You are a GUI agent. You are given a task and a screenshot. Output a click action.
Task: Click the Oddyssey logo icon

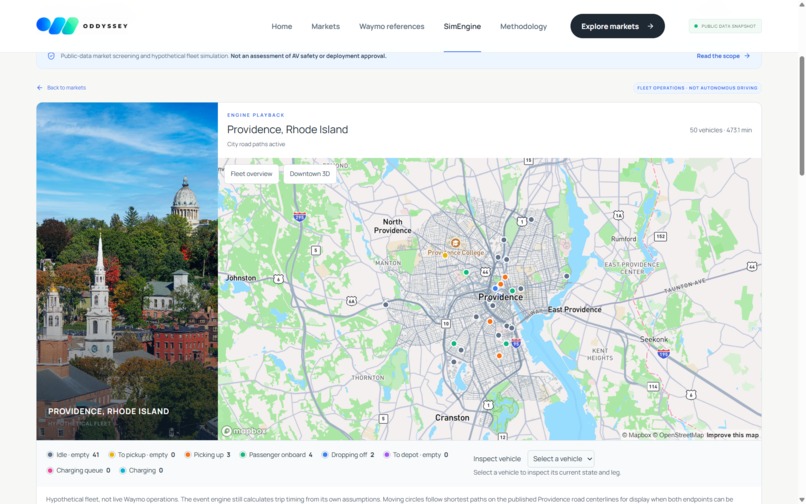tap(57, 26)
